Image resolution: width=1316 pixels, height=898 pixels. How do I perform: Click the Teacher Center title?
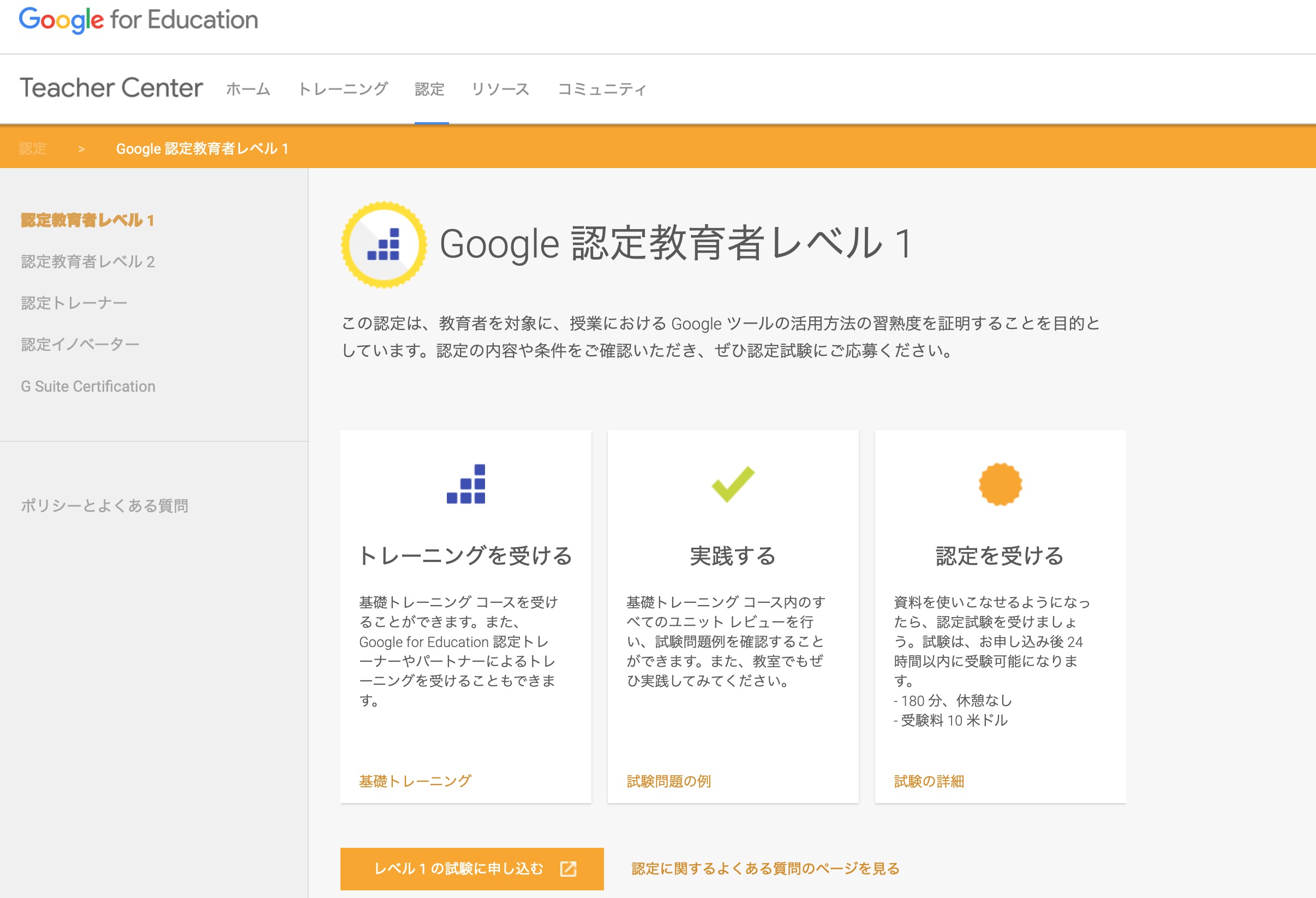(x=111, y=88)
